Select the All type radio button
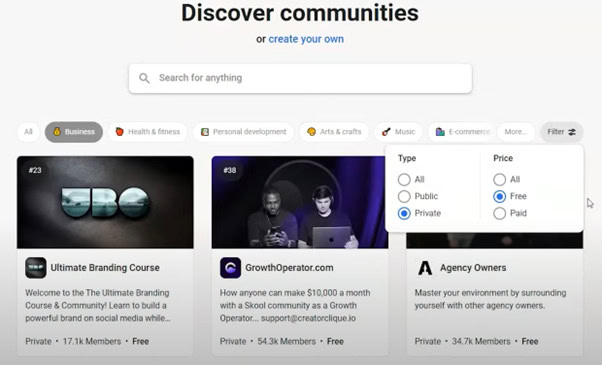 (x=404, y=179)
